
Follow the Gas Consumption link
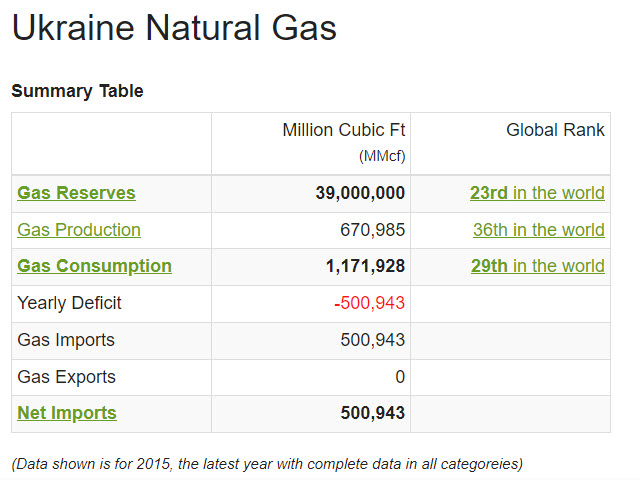tap(94, 266)
